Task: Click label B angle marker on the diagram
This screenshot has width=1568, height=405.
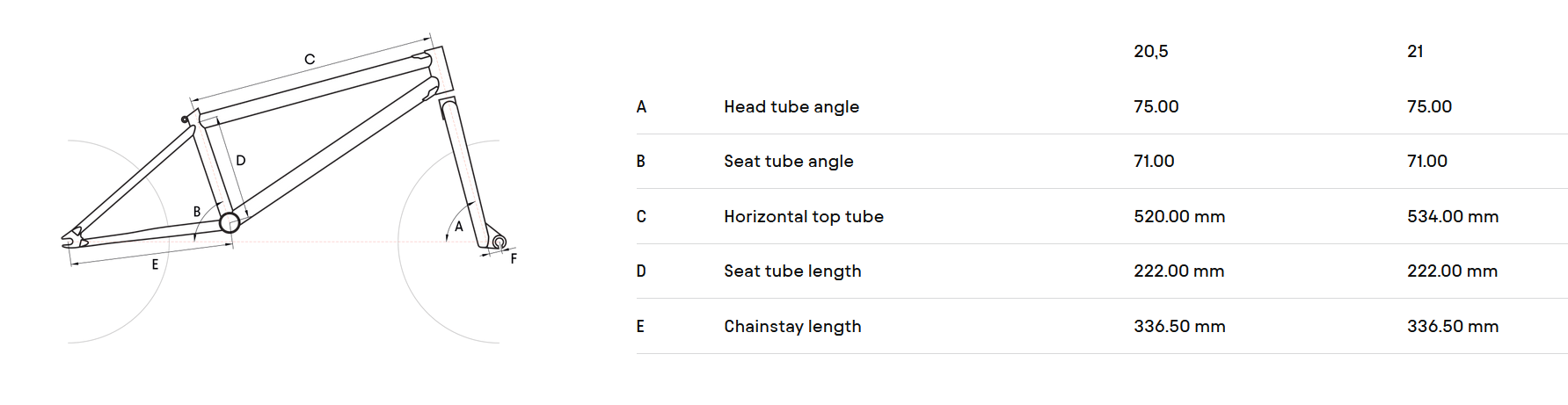Action: (197, 212)
